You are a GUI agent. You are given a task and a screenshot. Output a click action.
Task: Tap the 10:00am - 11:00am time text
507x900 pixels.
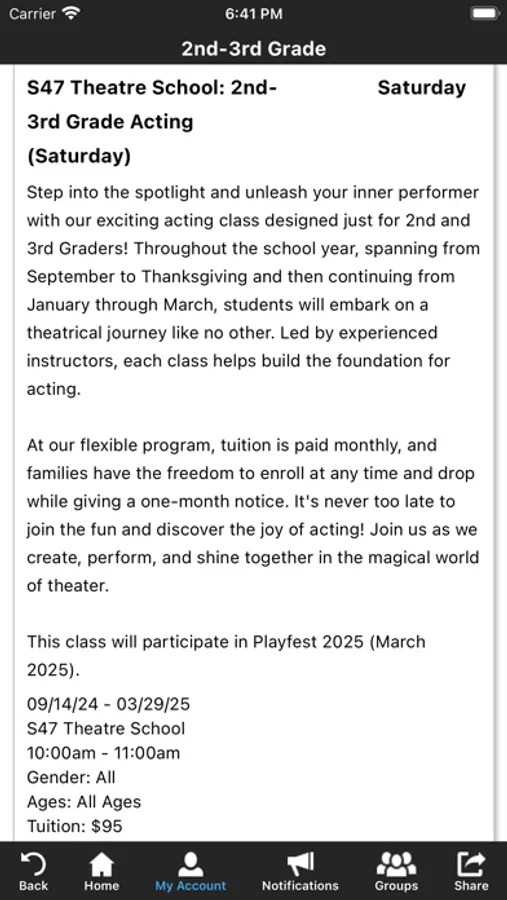coord(103,753)
